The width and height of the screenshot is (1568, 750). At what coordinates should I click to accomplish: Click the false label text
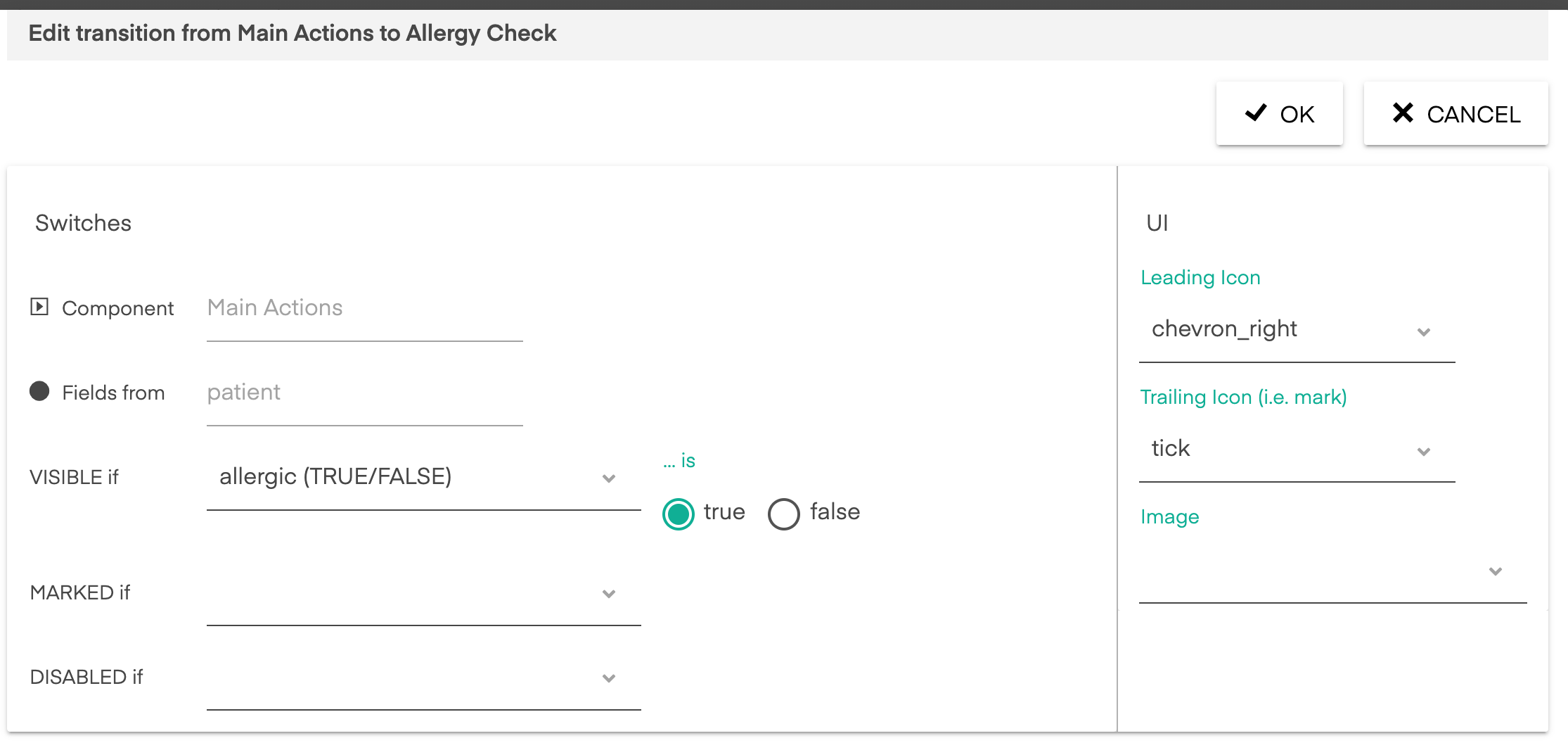(835, 511)
